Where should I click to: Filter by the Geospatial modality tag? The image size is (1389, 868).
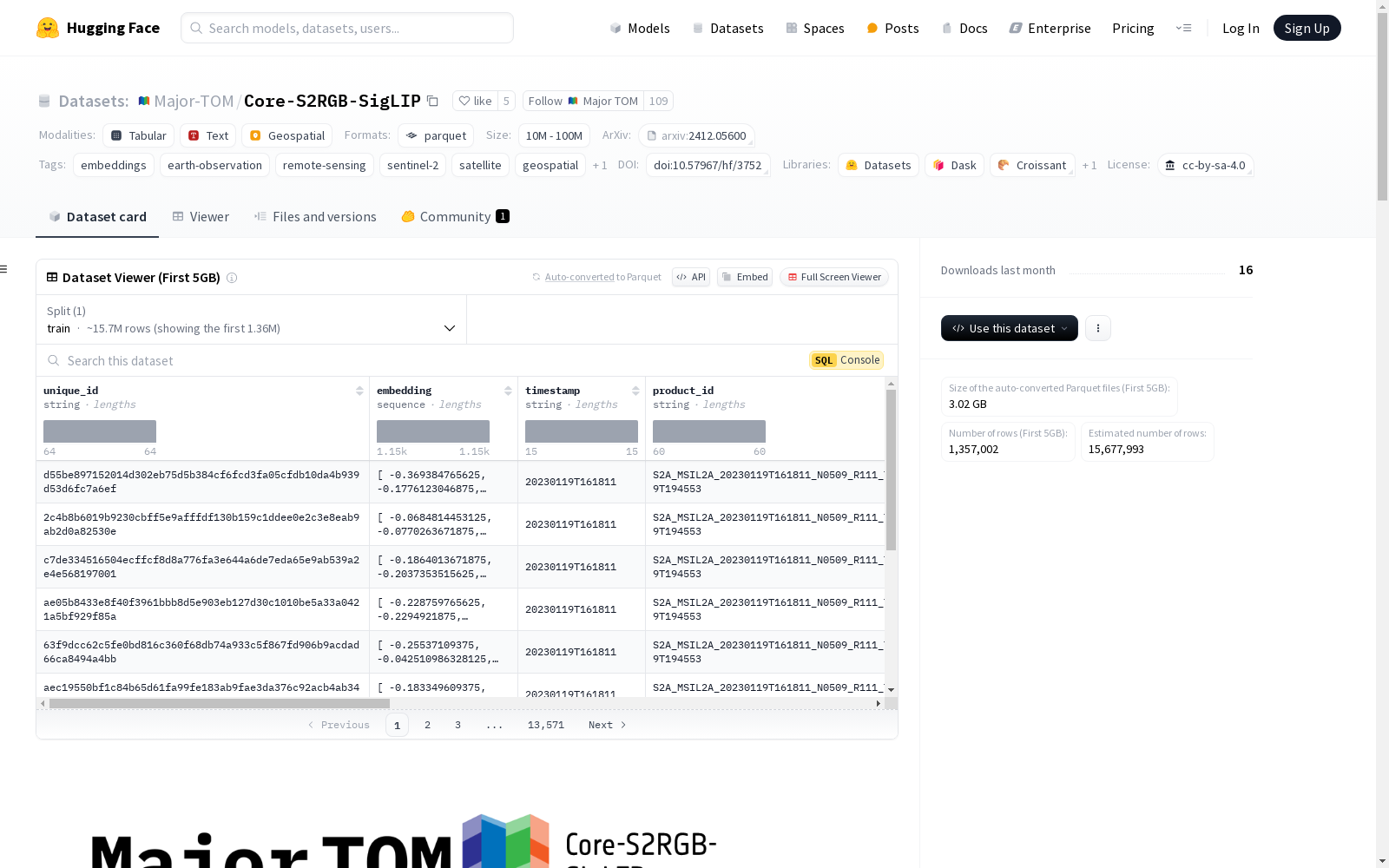pos(287,135)
